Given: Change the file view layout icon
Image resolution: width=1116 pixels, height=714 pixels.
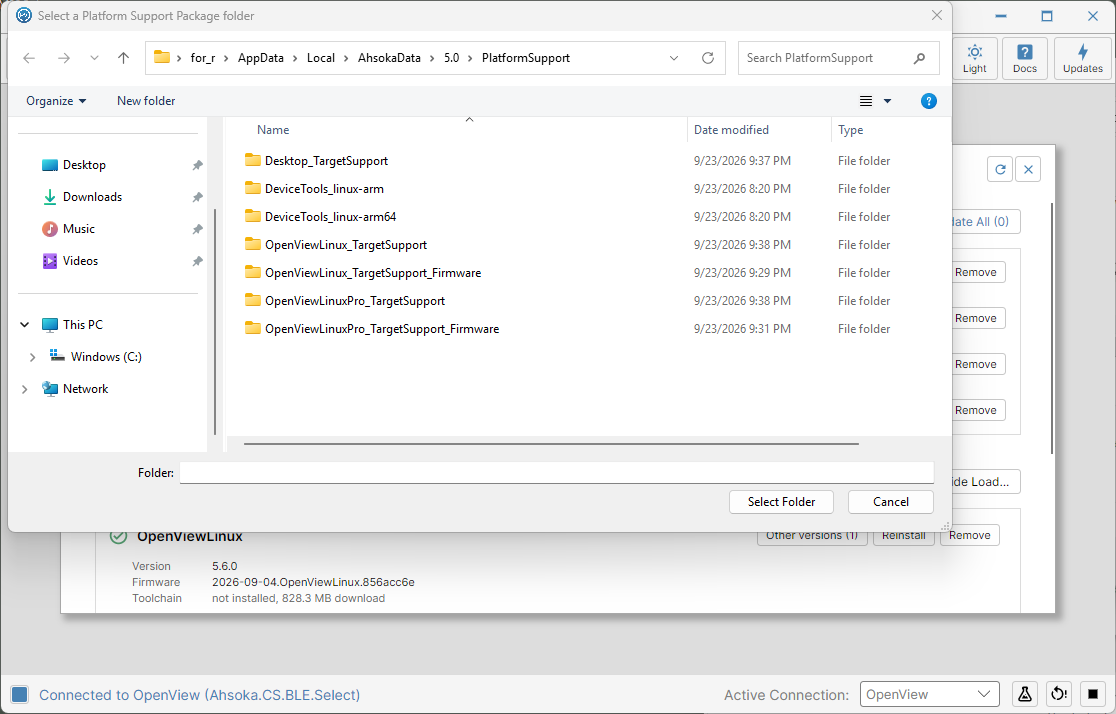Looking at the screenshot, I should [865, 101].
